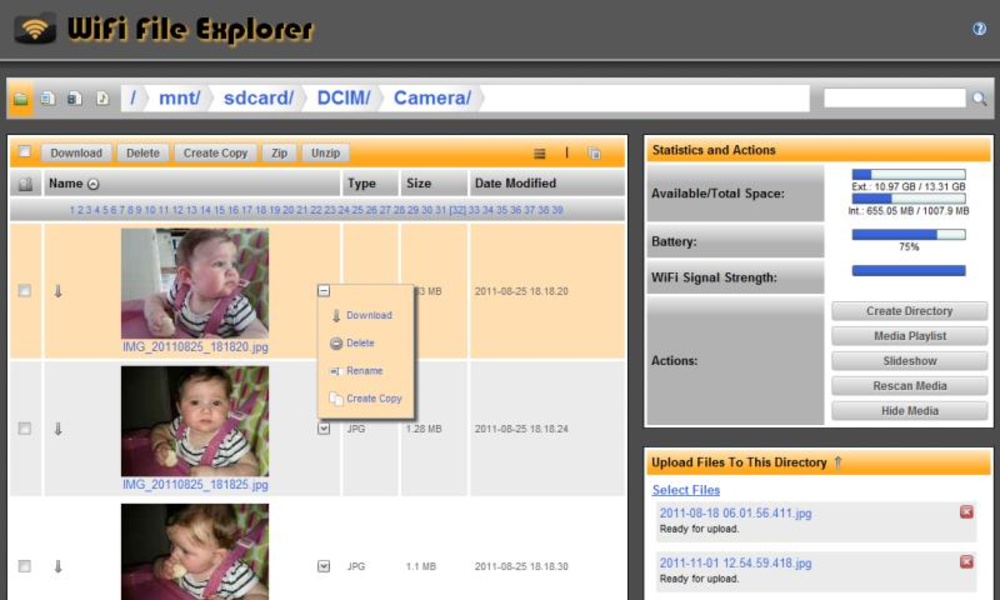Choose Delete in the context menu
The width and height of the screenshot is (1000, 600).
360,343
